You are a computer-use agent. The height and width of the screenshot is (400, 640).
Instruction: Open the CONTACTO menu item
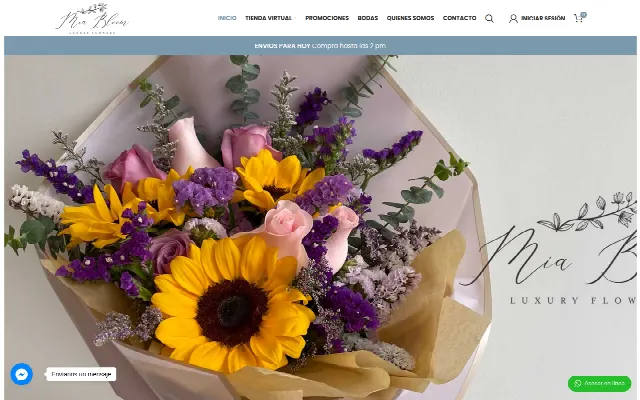(460, 18)
